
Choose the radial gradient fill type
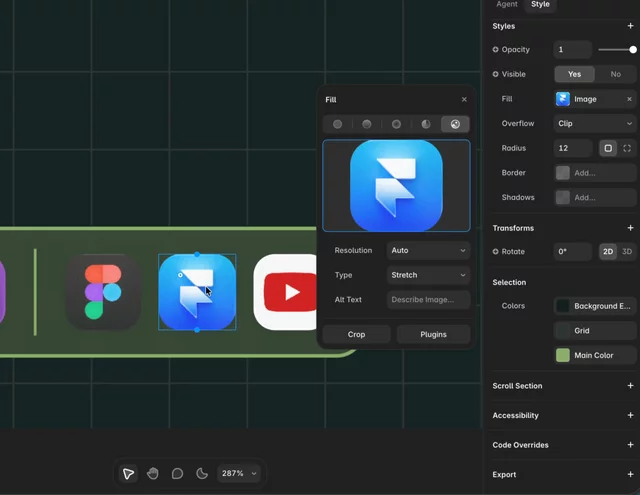396,124
